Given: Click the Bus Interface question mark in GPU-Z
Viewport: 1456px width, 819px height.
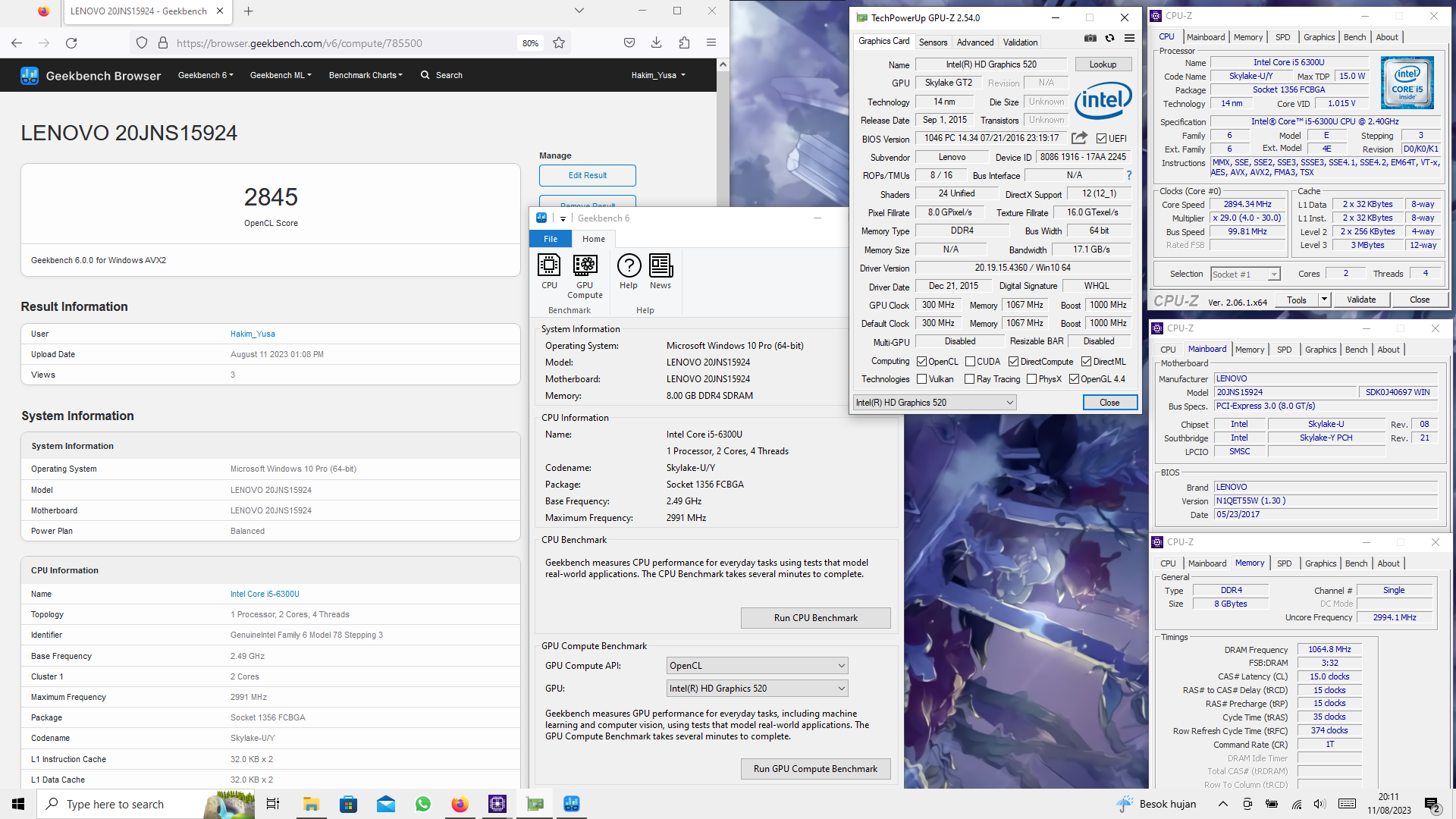Looking at the screenshot, I should [1128, 175].
